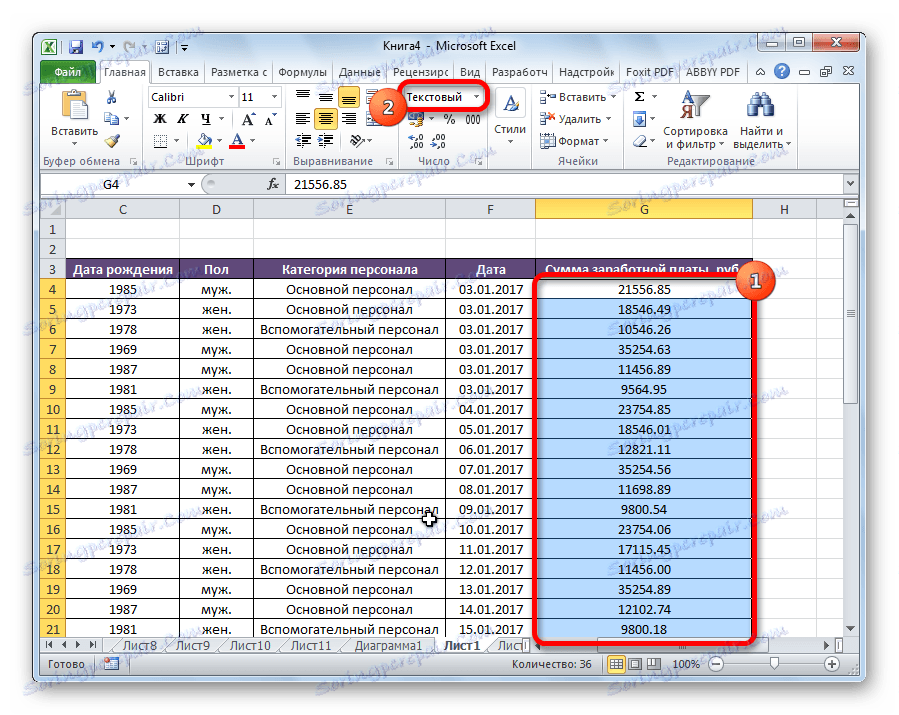The width and height of the screenshot is (899, 715).
Task: Click the zoom slider handle
Action: click(x=773, y=664)
